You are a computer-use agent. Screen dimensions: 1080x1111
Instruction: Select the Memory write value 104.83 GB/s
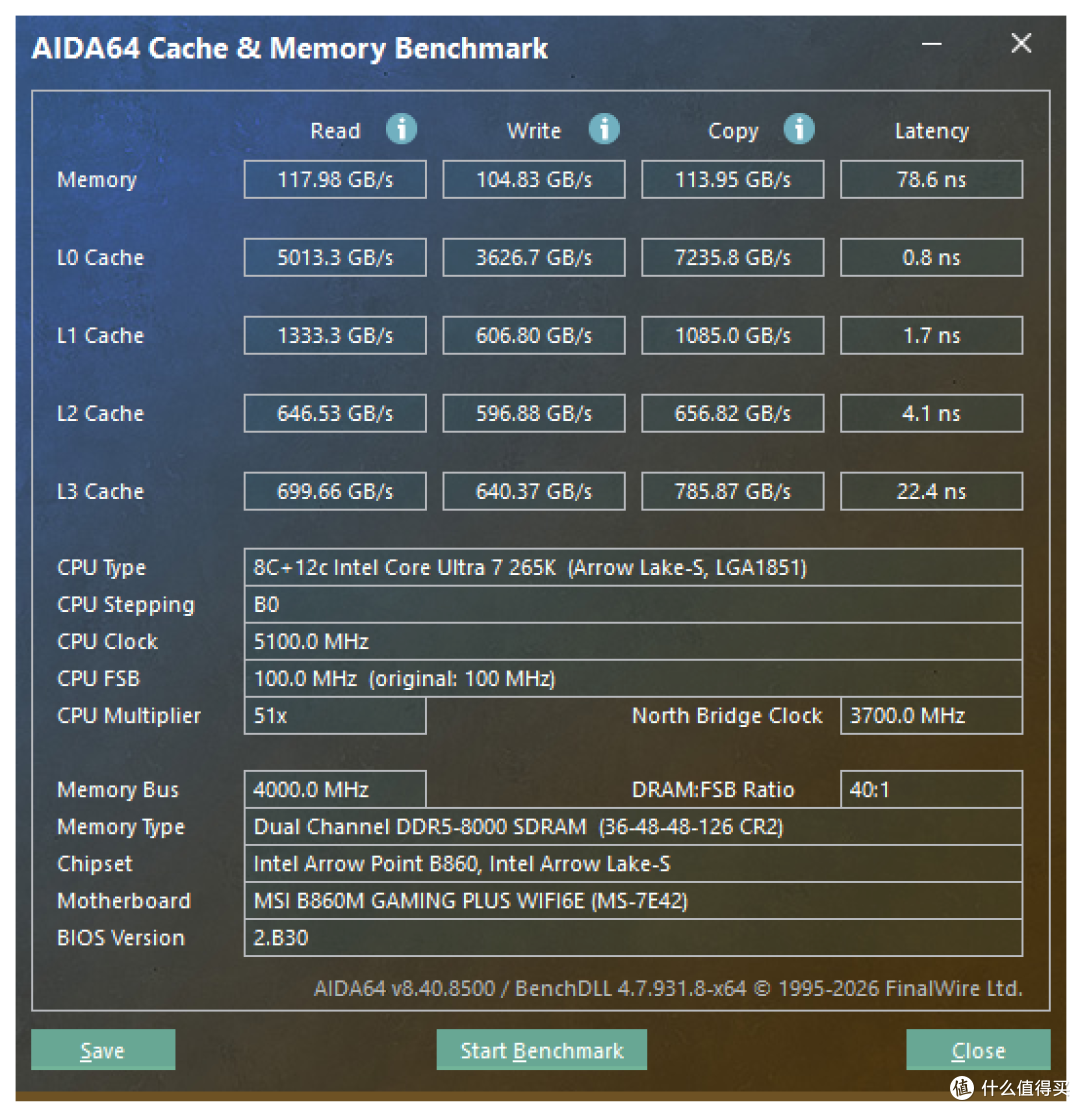(534, 179)
